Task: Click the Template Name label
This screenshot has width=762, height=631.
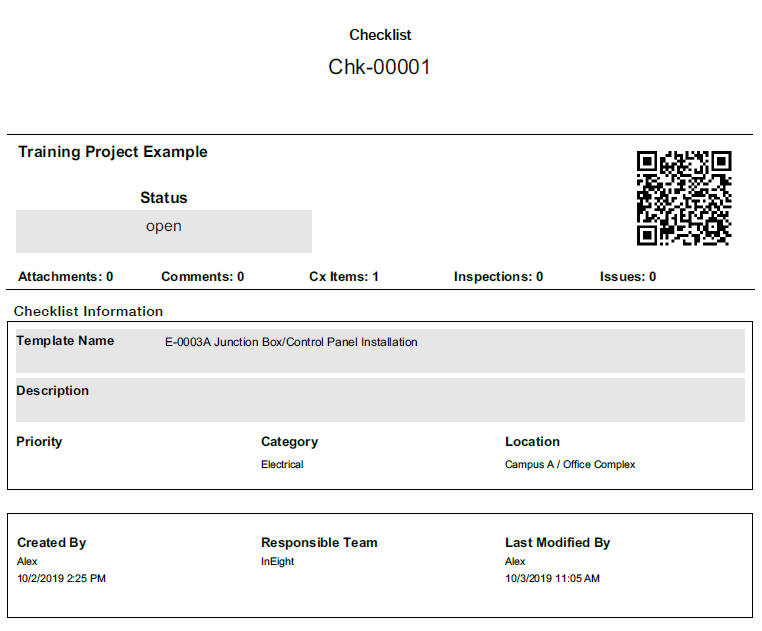Action: point(65,341)
